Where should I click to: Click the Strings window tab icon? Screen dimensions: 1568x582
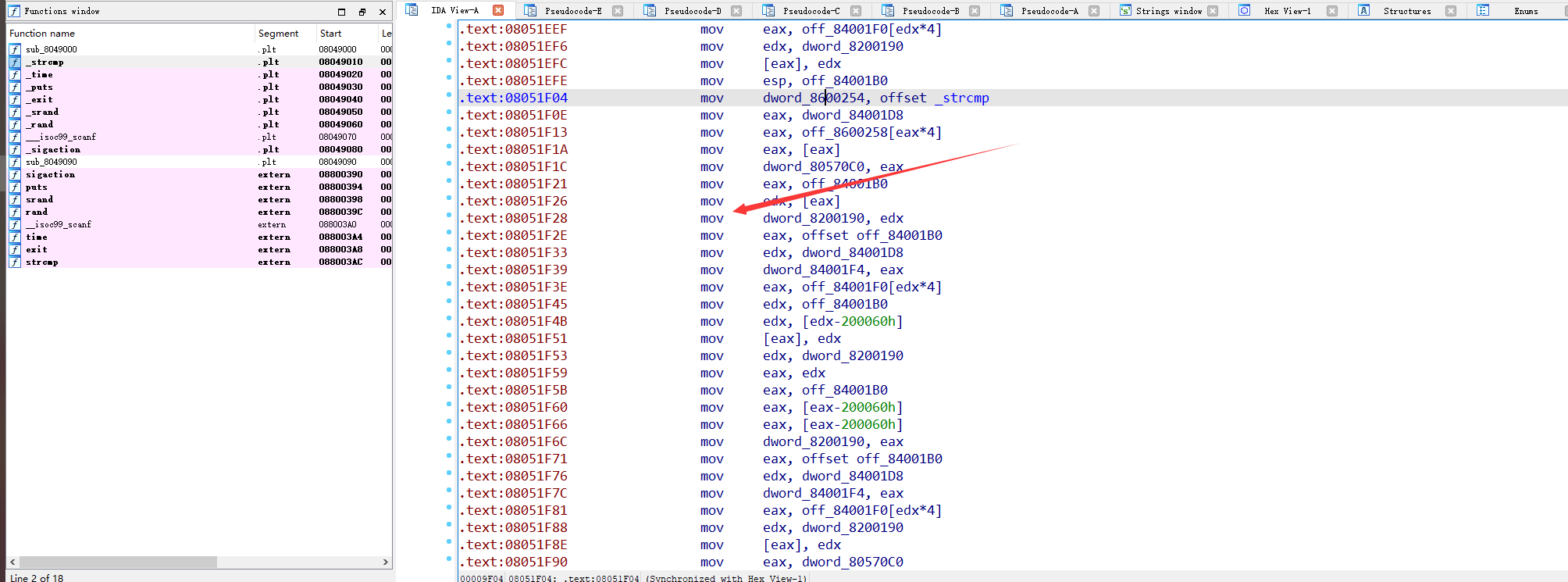pyautogui.click(x=1125, y=10)
